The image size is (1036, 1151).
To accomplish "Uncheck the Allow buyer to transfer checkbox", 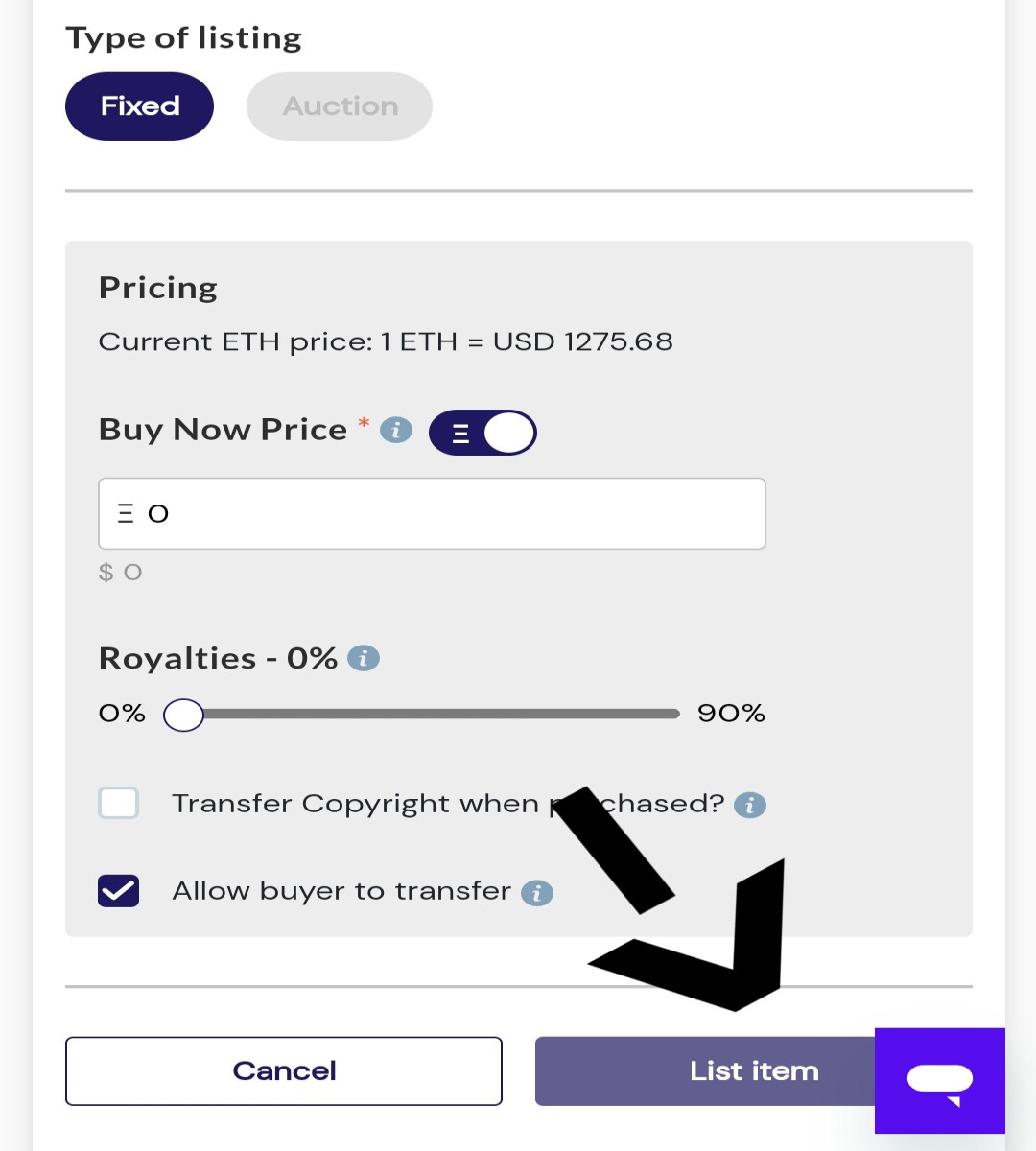I will click(119, 891).
